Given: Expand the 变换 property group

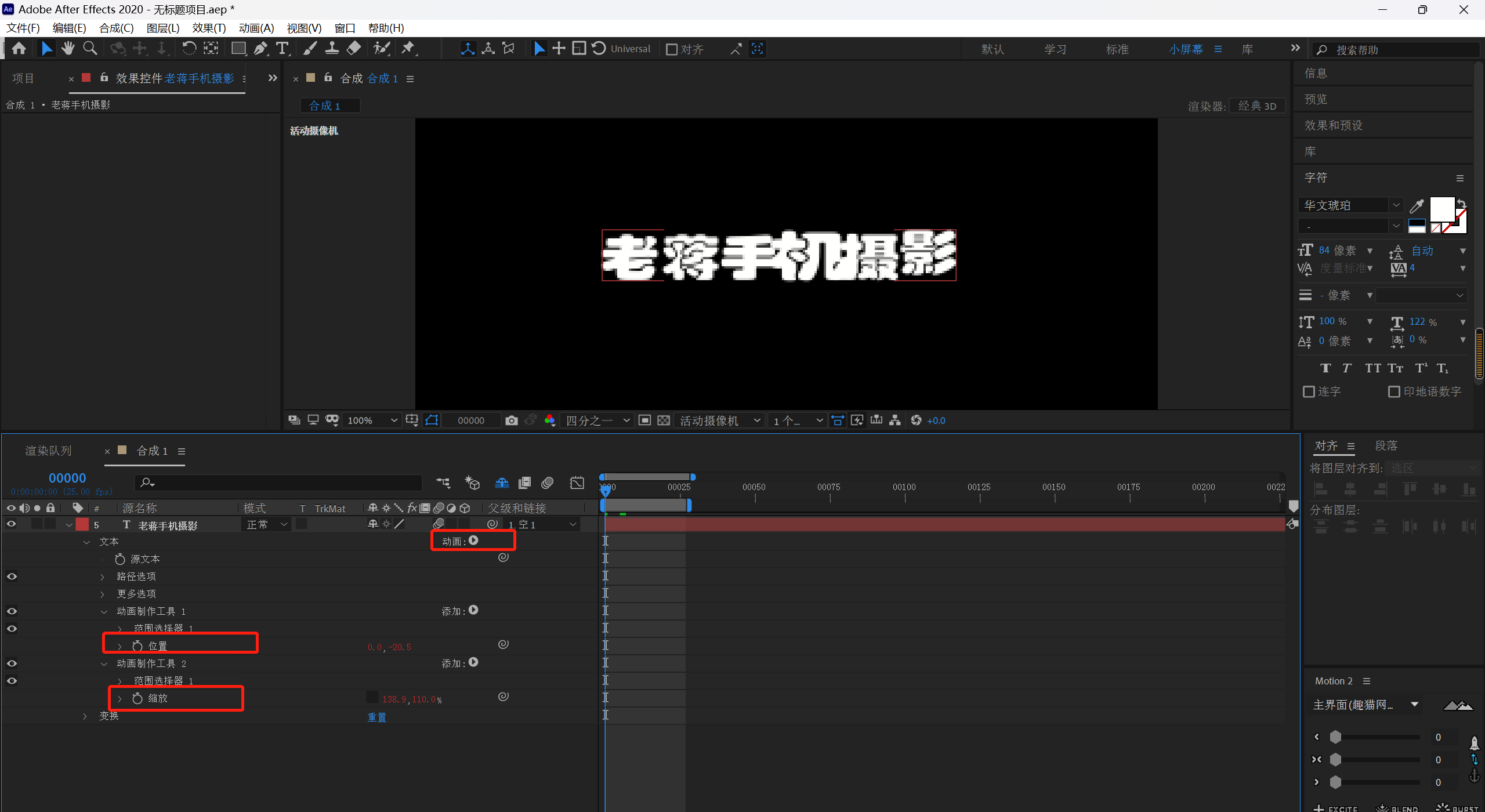Looking at the screenshot, I should pos(85,716).
